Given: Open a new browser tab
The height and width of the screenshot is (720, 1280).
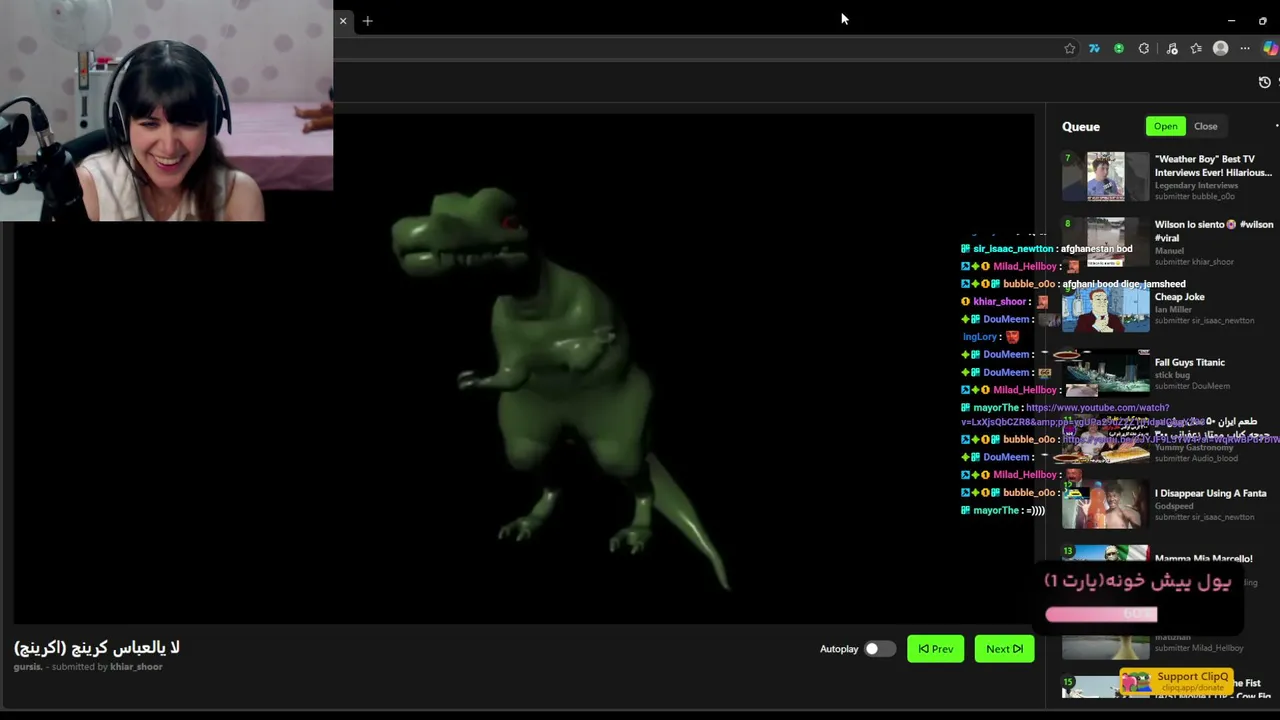Looking at the screenshot, I should click(x=367, y=20).
